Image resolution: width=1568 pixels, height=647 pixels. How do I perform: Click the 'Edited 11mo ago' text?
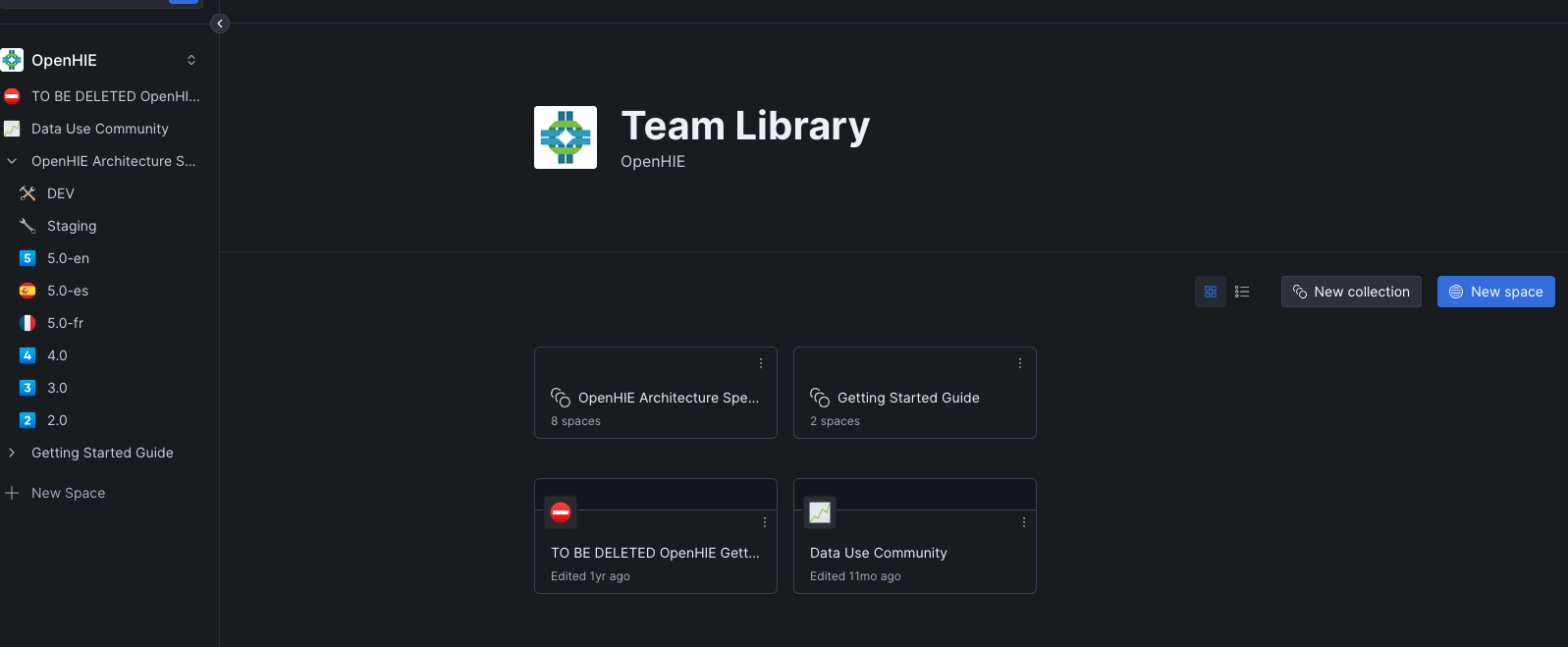(855, 576)
